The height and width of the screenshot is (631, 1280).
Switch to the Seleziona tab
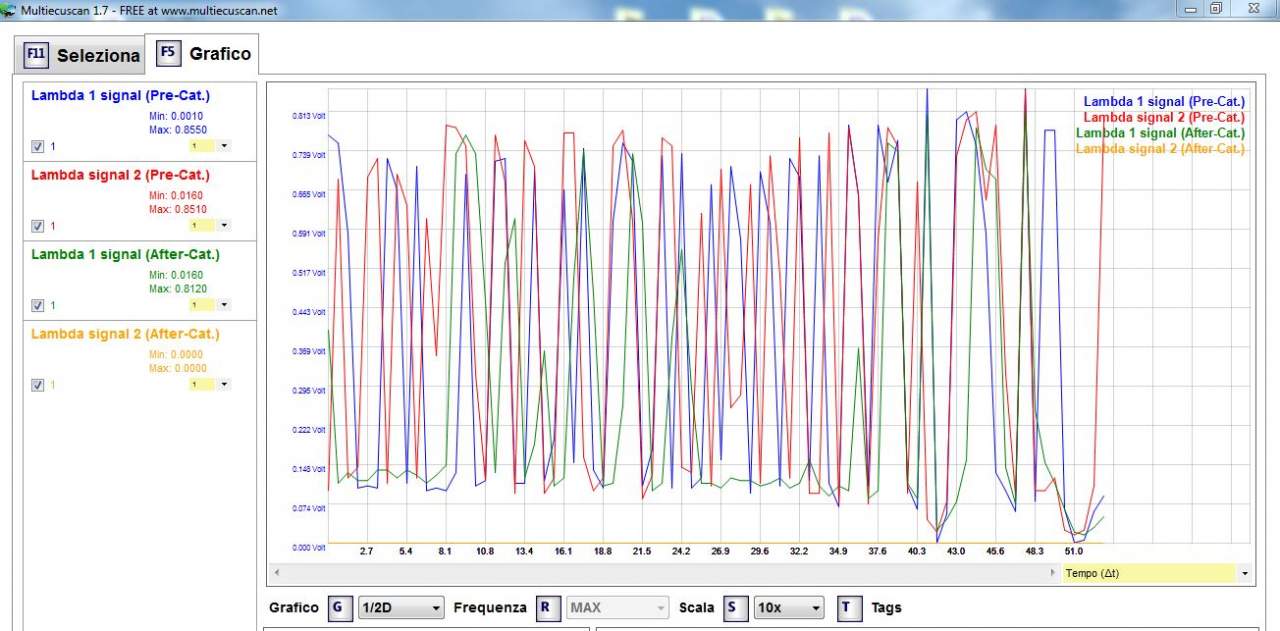coord(82,56)
